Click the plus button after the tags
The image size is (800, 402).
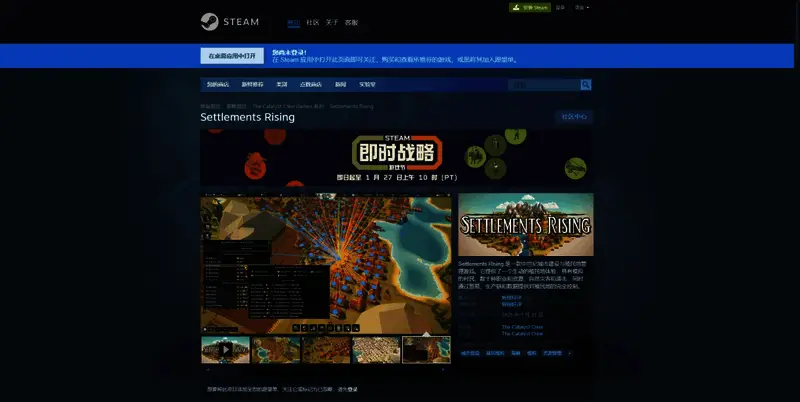(x=570, y=353)
